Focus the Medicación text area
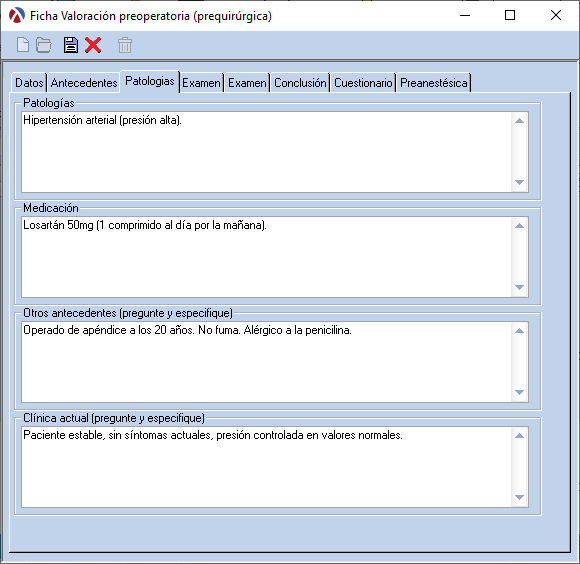 (266, 257)
